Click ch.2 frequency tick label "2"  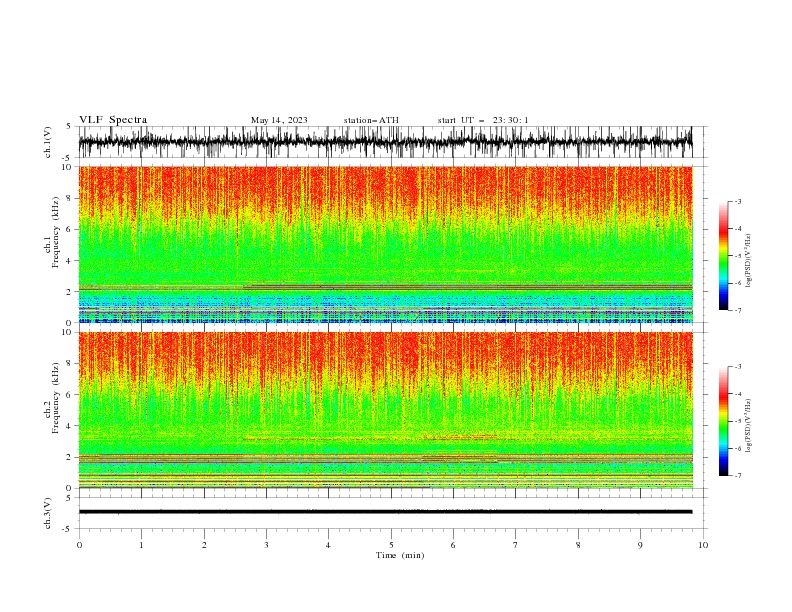pyautogui.click(x=70, y=457)
